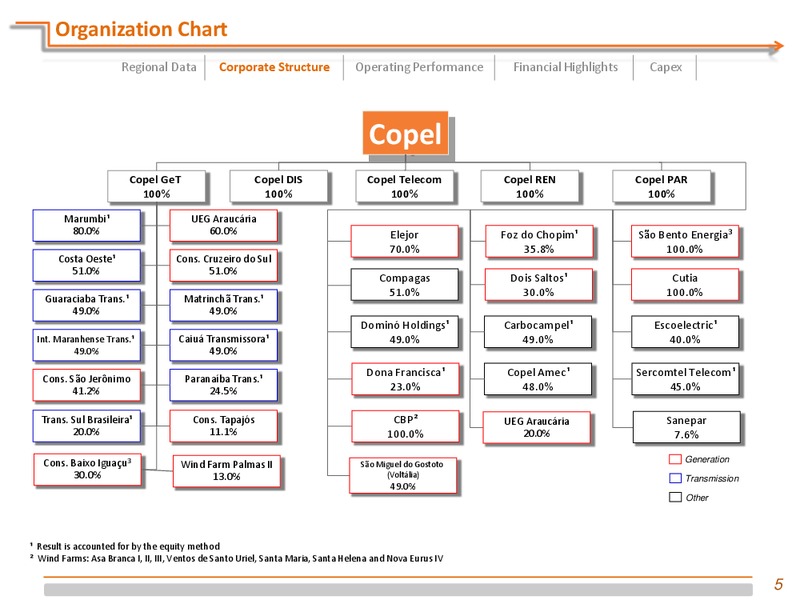Viewport: 800px width, 600px height.
Task: Click Paranaíba Trans. 24.5% box
Action: click(x=223, y=385)
